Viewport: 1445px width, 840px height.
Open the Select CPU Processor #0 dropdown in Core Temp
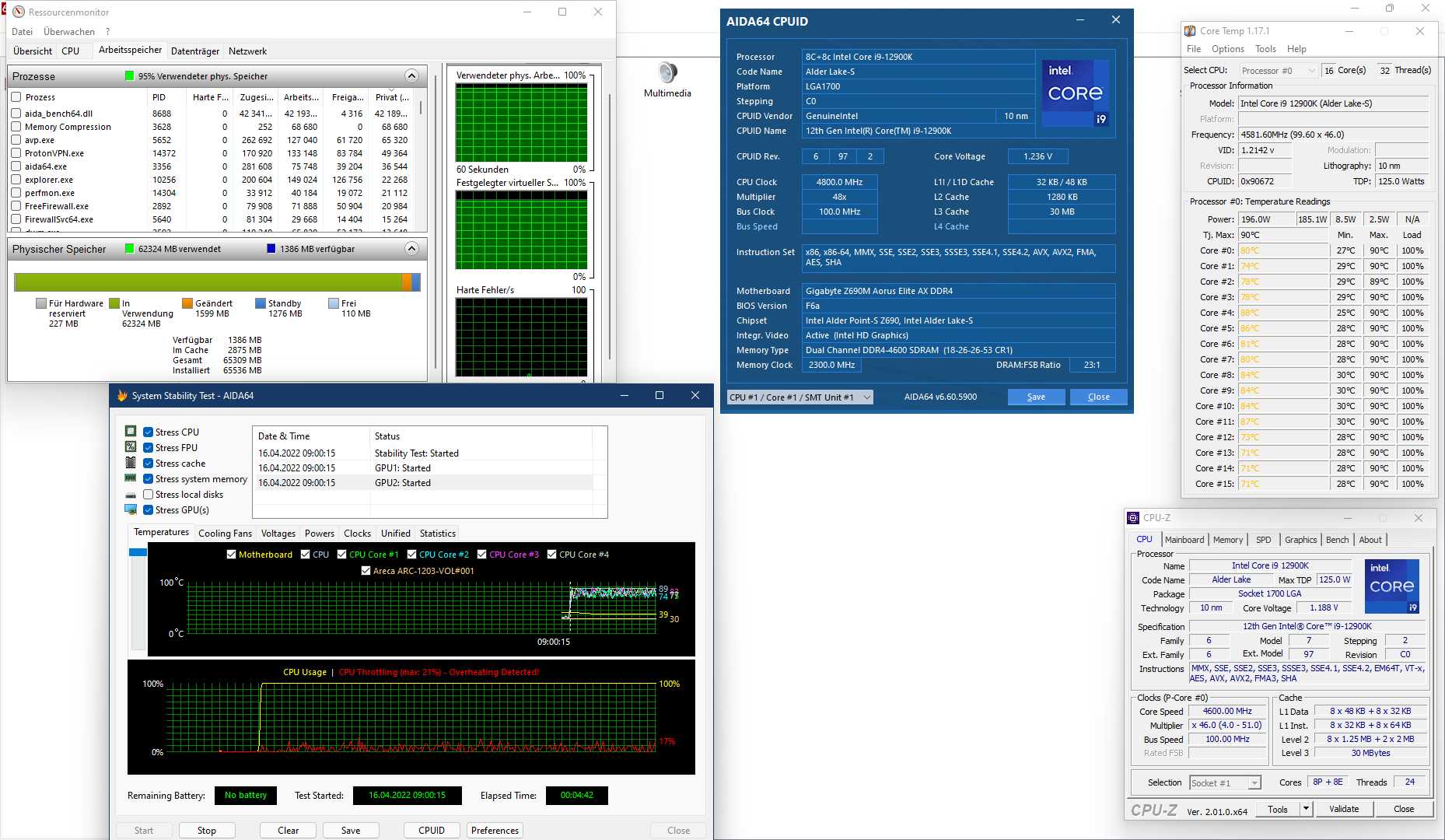tap(1279, 71)
